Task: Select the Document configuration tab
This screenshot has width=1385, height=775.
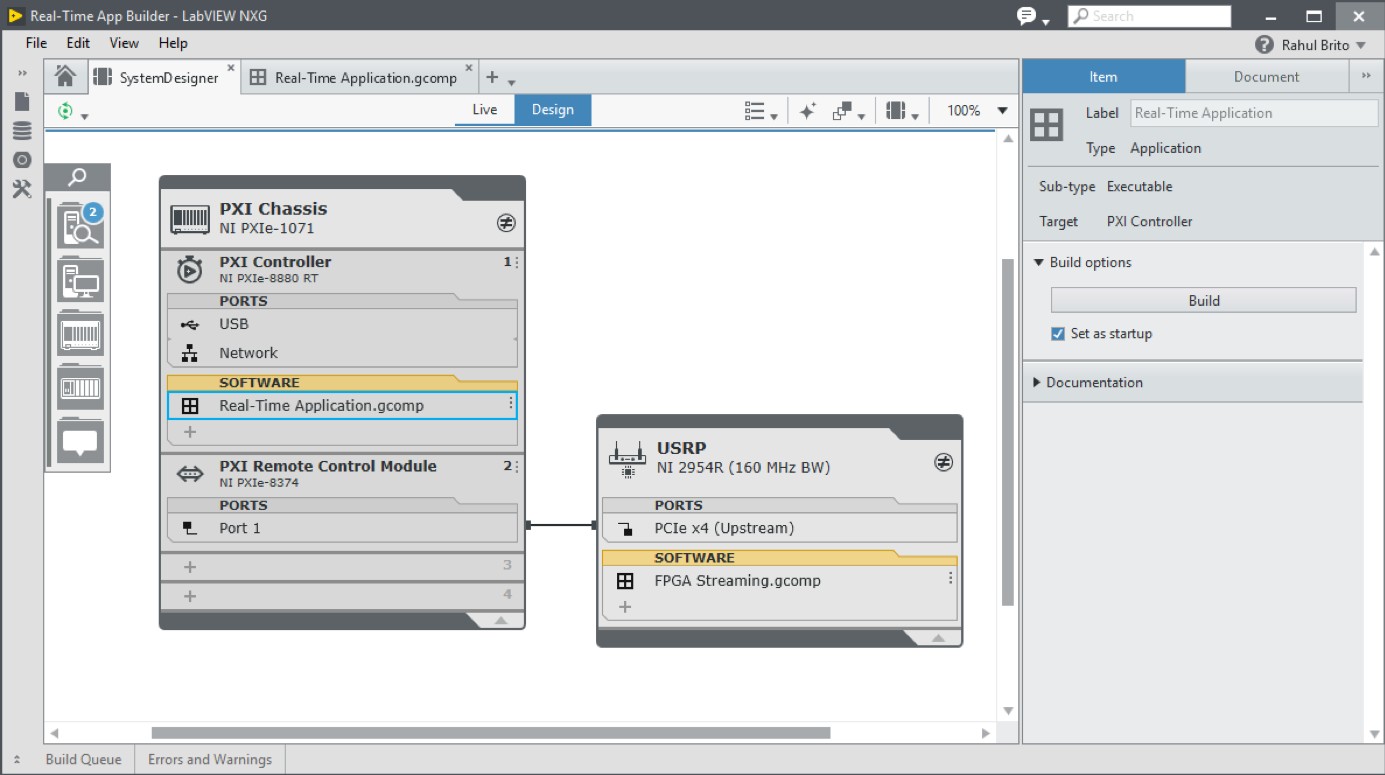Action: pos(1266,76)
